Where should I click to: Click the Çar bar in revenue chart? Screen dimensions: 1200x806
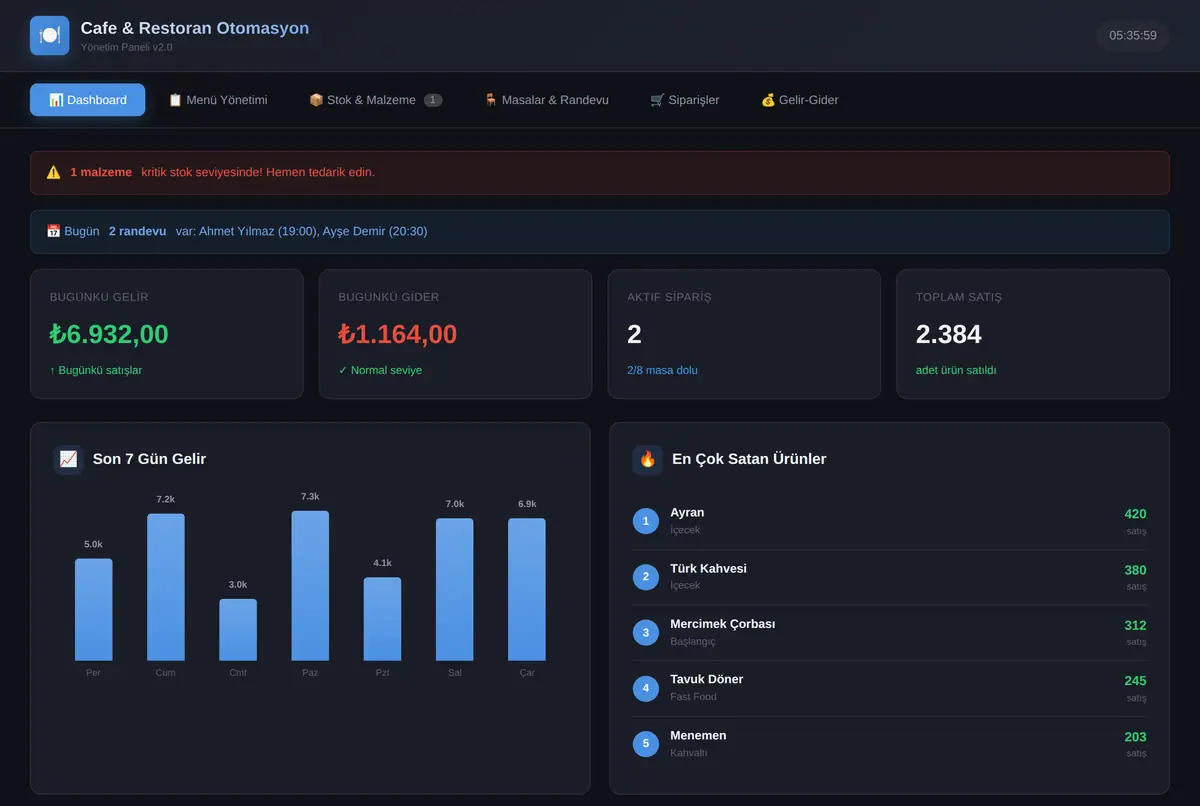pos(527,590)
